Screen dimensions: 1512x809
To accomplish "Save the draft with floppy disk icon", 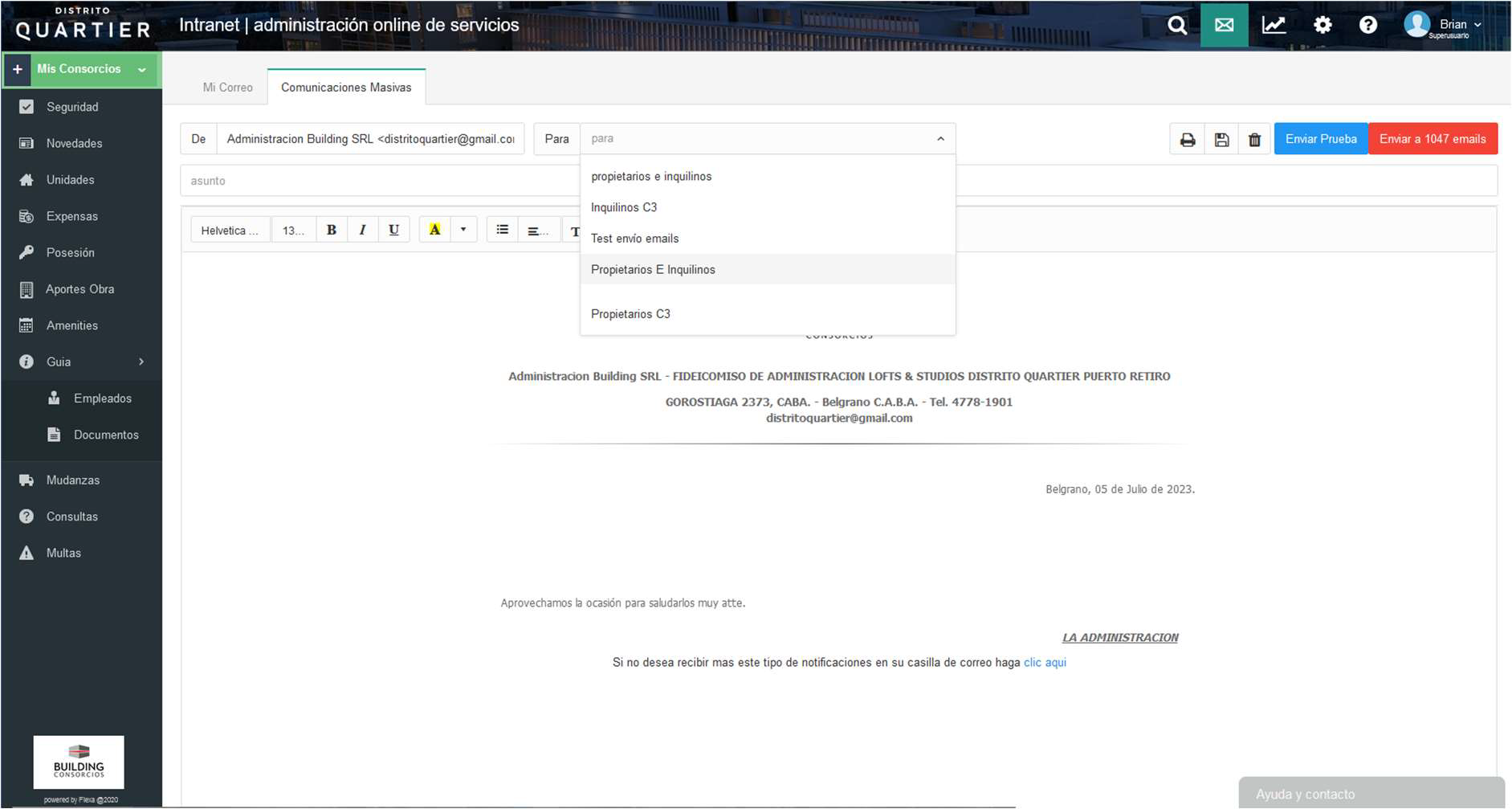I will click(1221, 140).
